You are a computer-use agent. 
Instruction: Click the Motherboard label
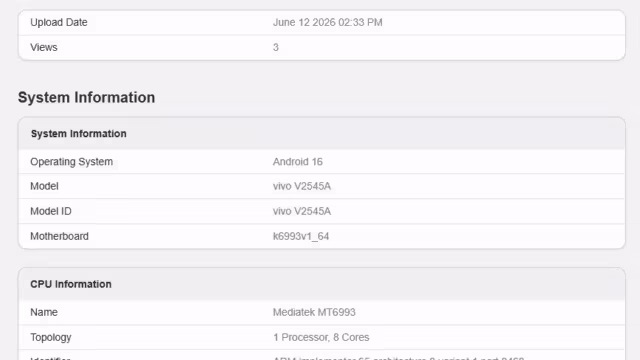(59, 236)
